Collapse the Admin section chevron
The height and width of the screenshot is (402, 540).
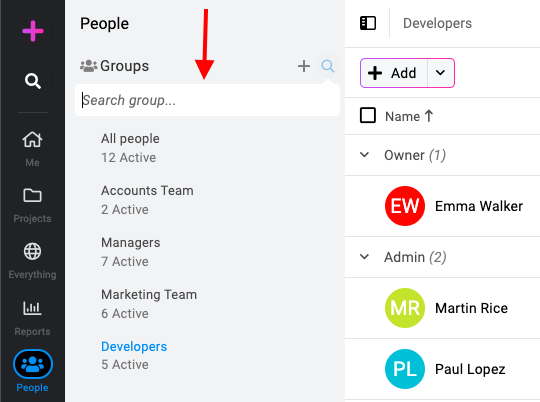pos(364,257)
